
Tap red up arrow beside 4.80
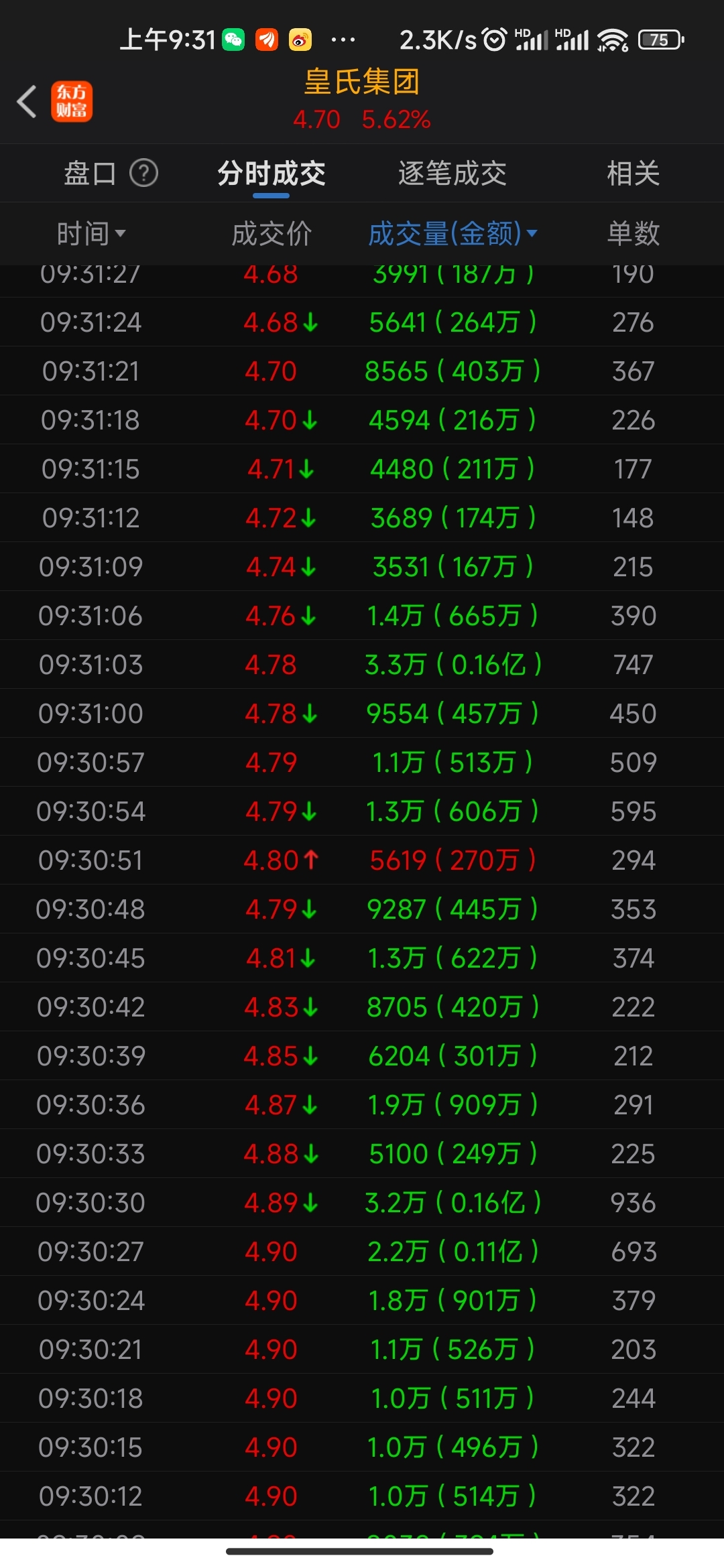click(x=310, y=860)
